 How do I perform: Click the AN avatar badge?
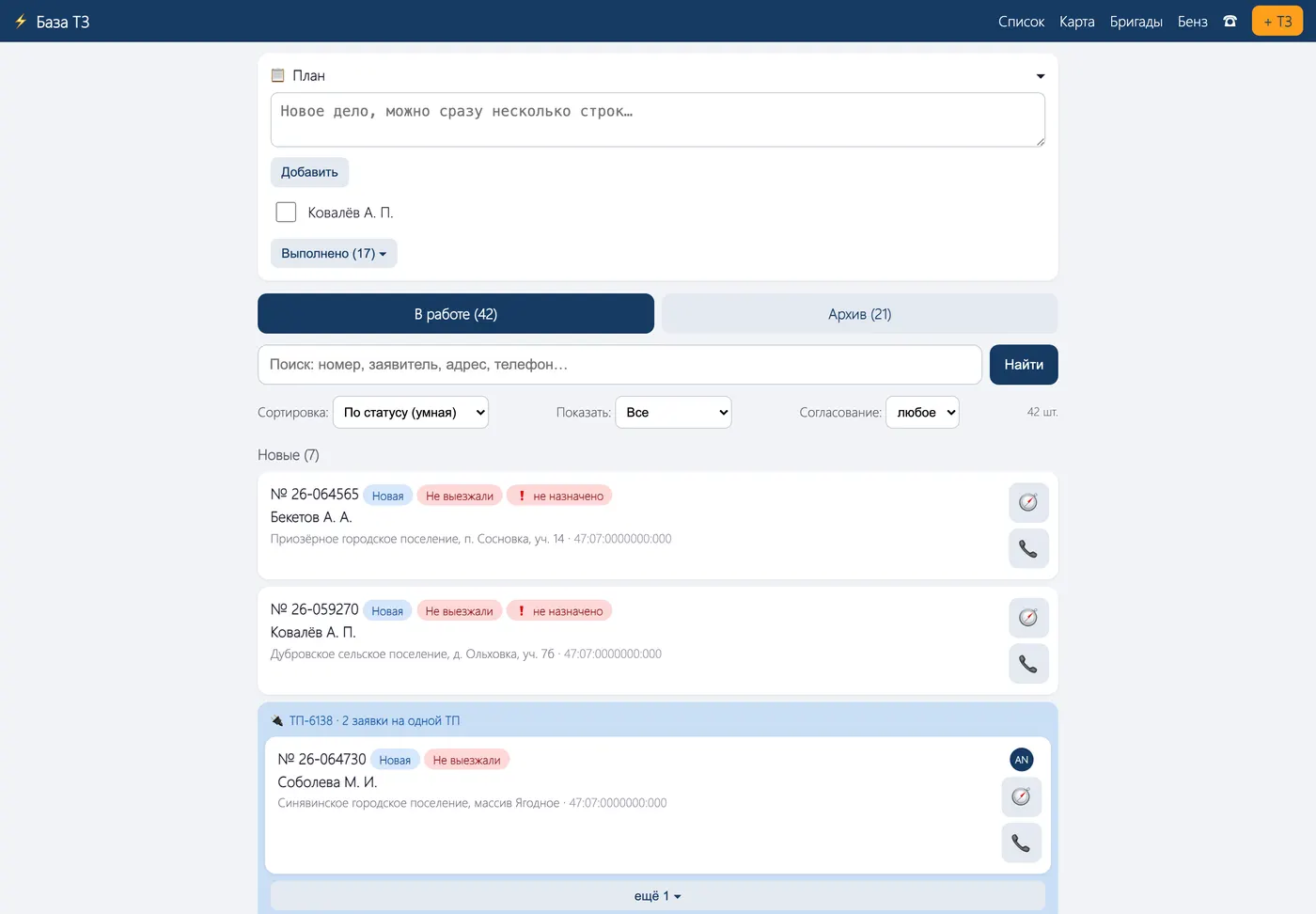click(1022, 760)
